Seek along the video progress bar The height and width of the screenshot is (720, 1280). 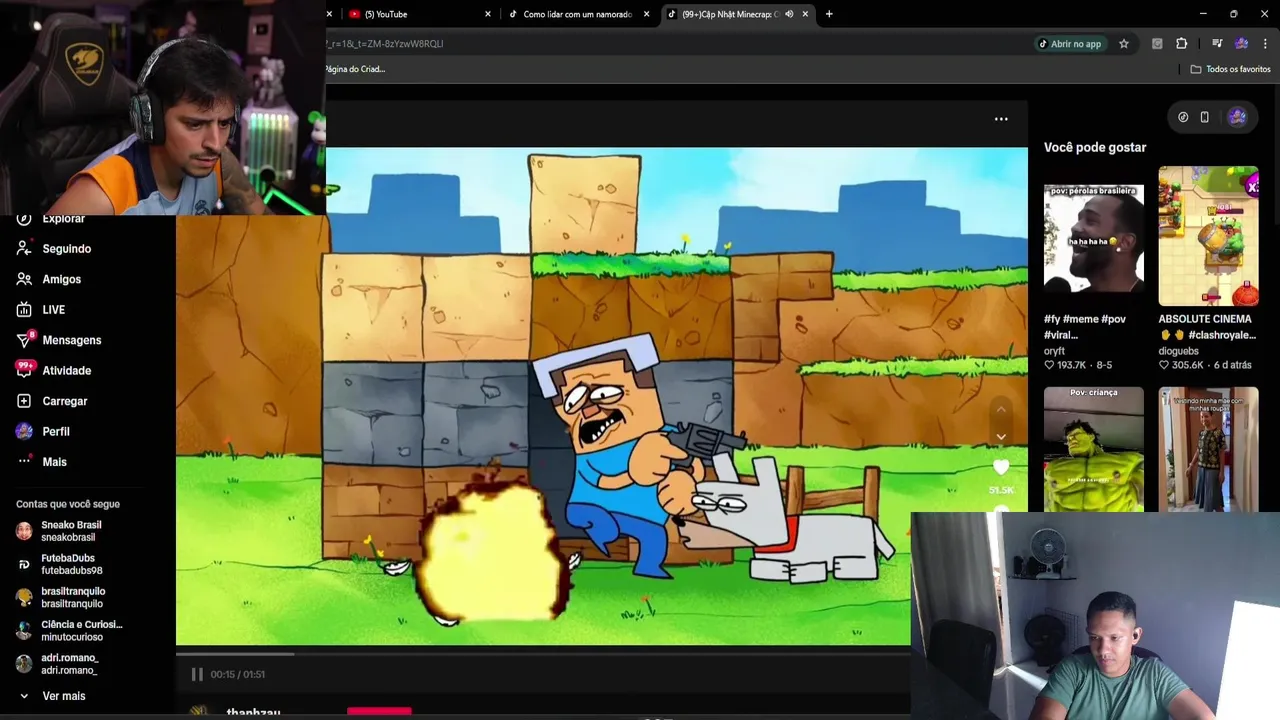543,654
